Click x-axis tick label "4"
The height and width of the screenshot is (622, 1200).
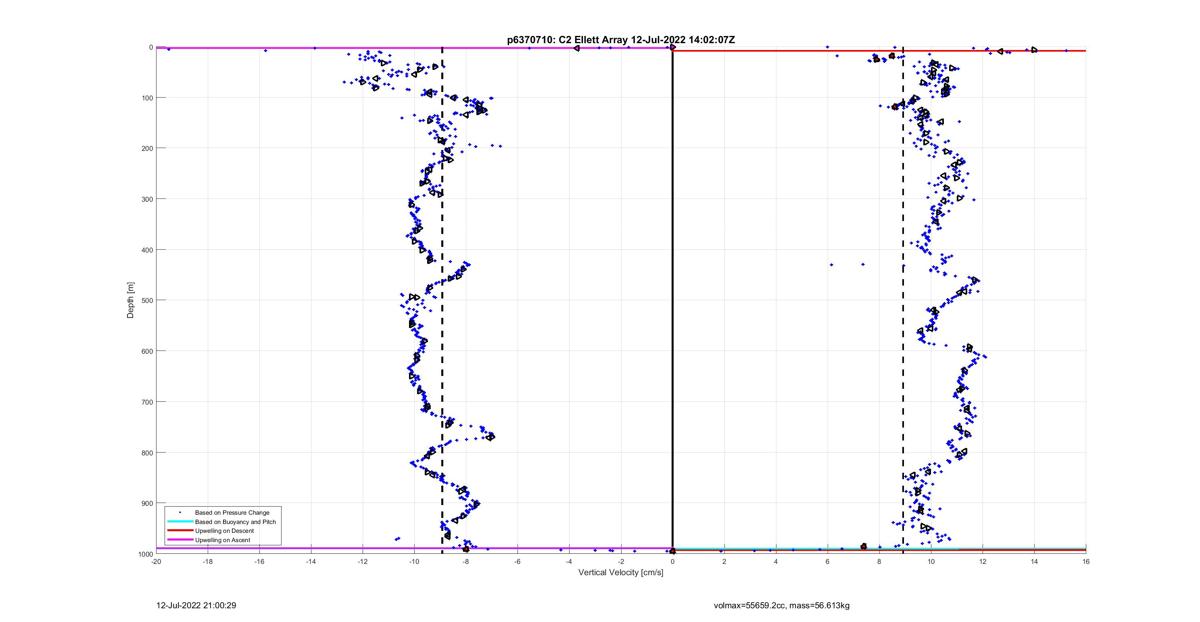pos(776,562)
